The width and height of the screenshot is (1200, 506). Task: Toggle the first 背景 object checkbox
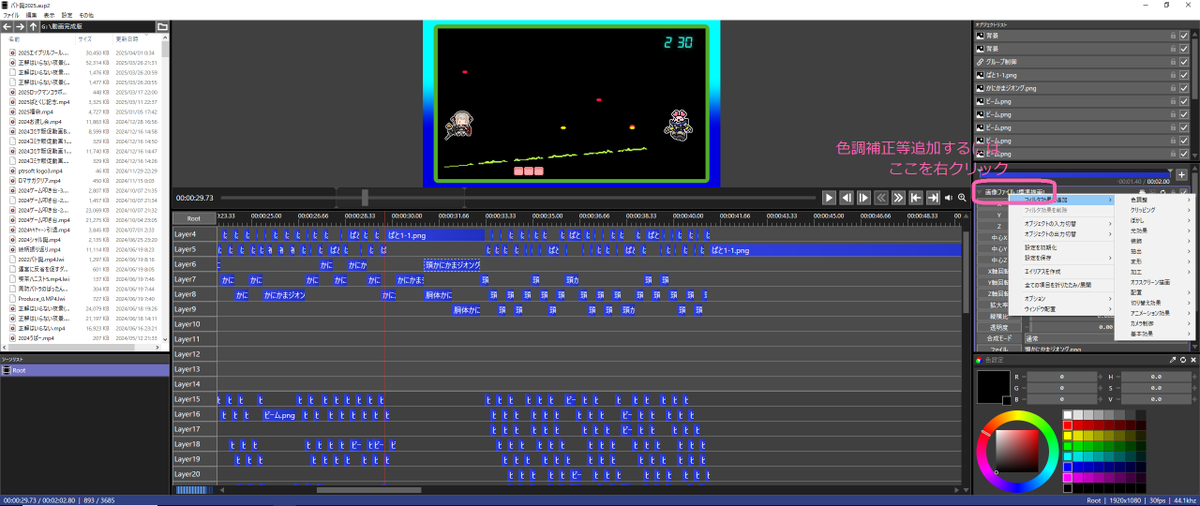1184,35
